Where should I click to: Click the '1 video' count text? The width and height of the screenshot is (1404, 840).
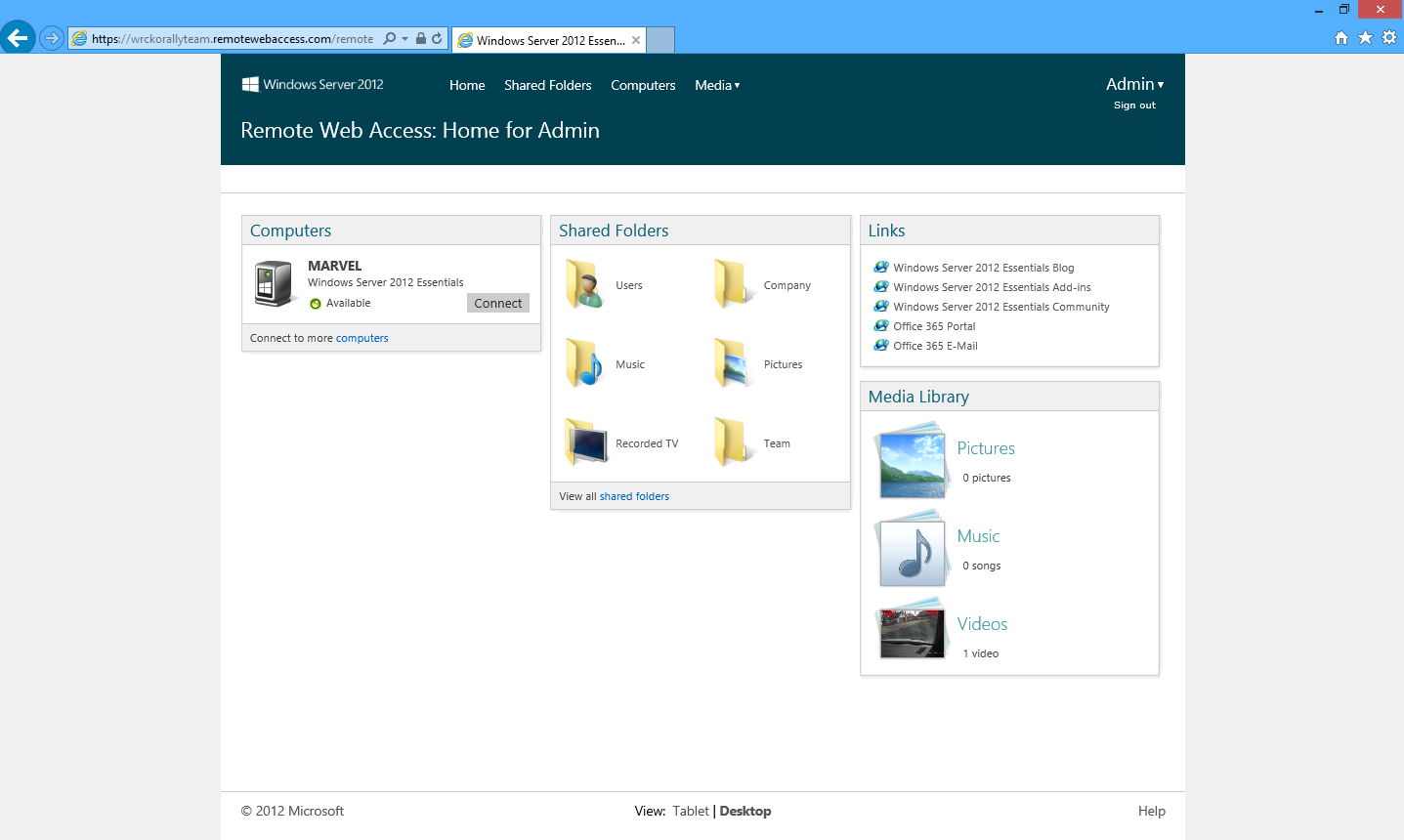(x=980, y=653)
